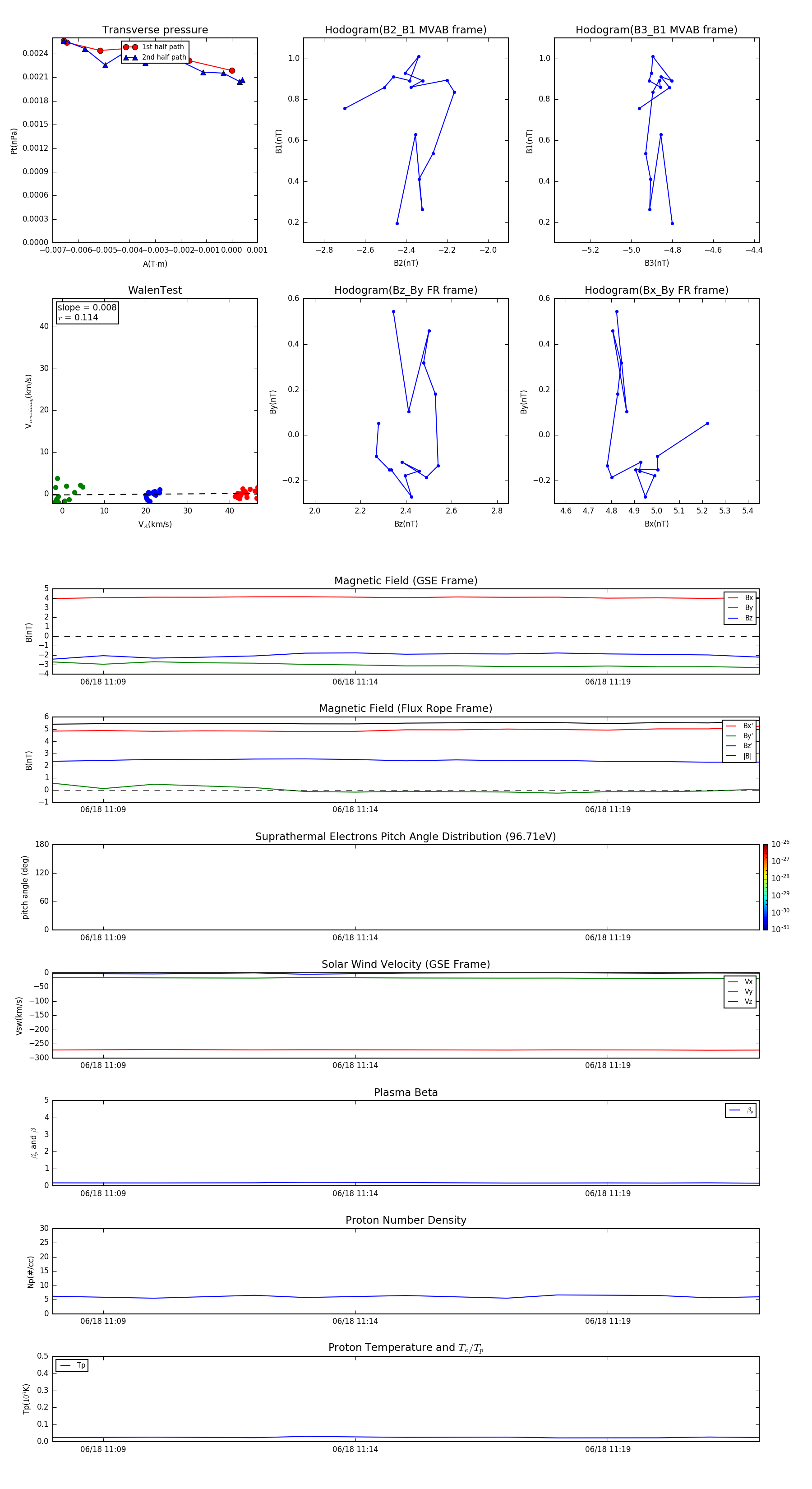This screenshot has height=1489, width=812.
Task: Click the 'Np(#/cc)' axis label
Action: pos(31,1272)
